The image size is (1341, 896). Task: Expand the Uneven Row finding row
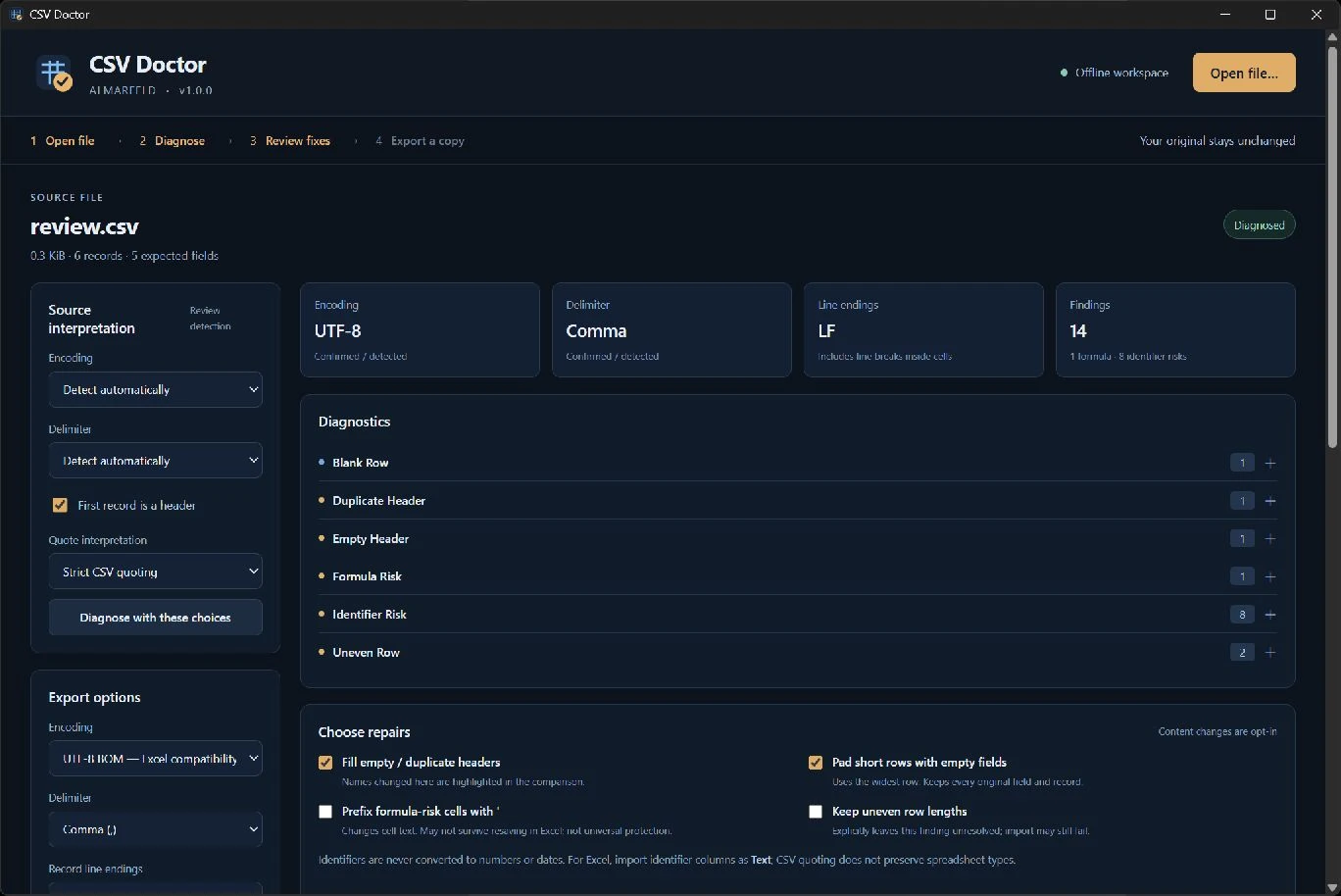(x=798, y=653)
